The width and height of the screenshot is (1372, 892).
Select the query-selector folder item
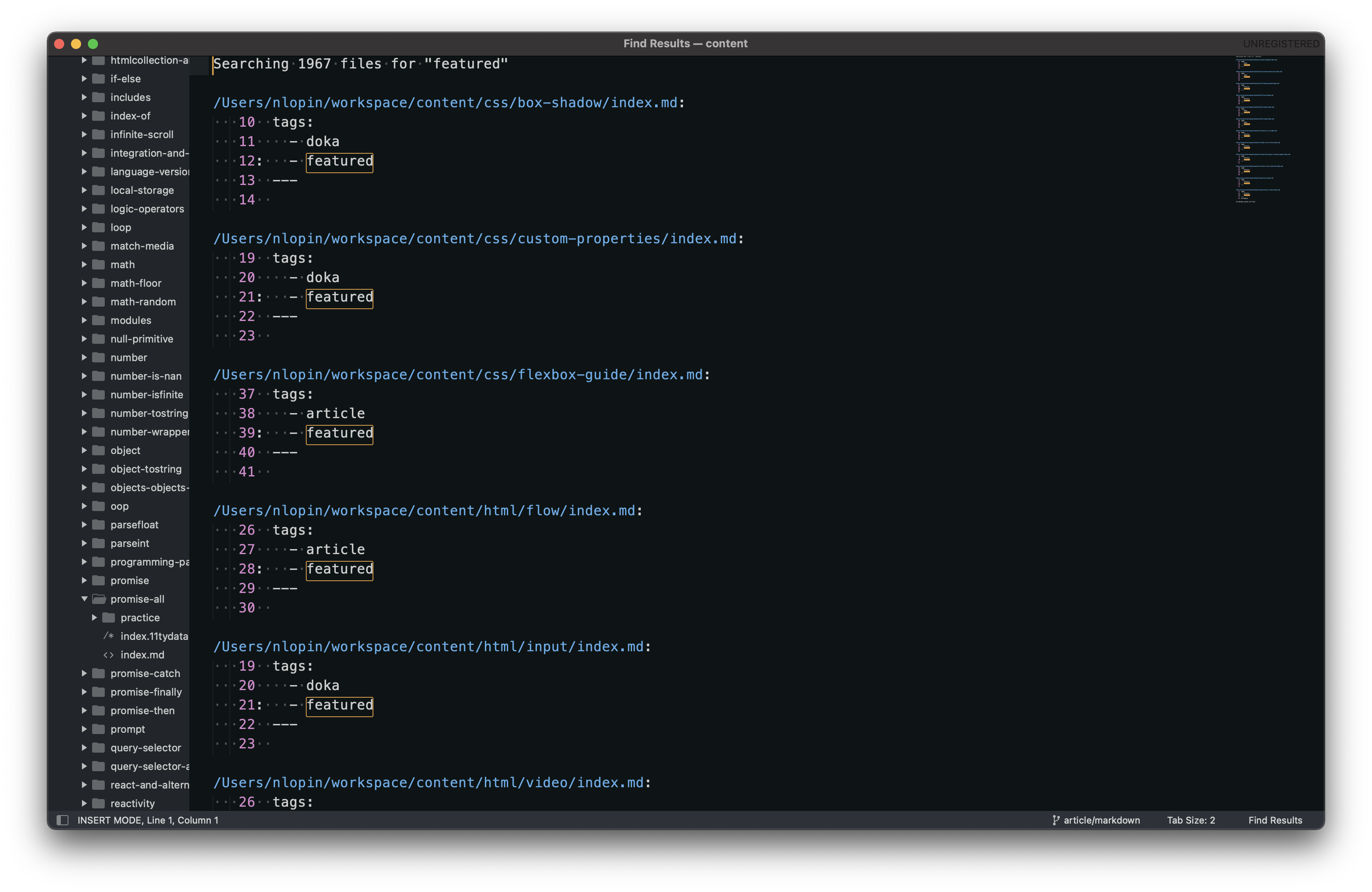pyautogui.click(x=145, y=748)
